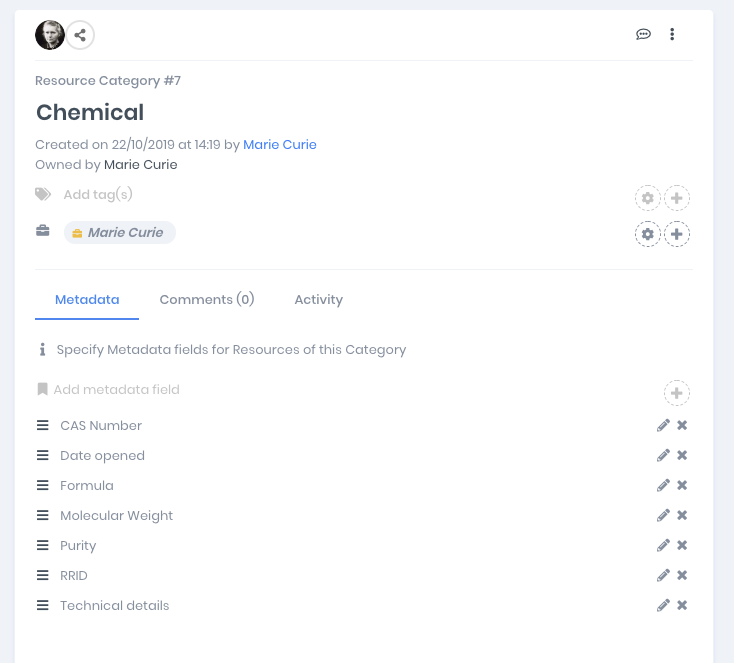Delete the Date opened metadata field
The image size is (734, 663).
pyautogui.click(x=682, y=456)
